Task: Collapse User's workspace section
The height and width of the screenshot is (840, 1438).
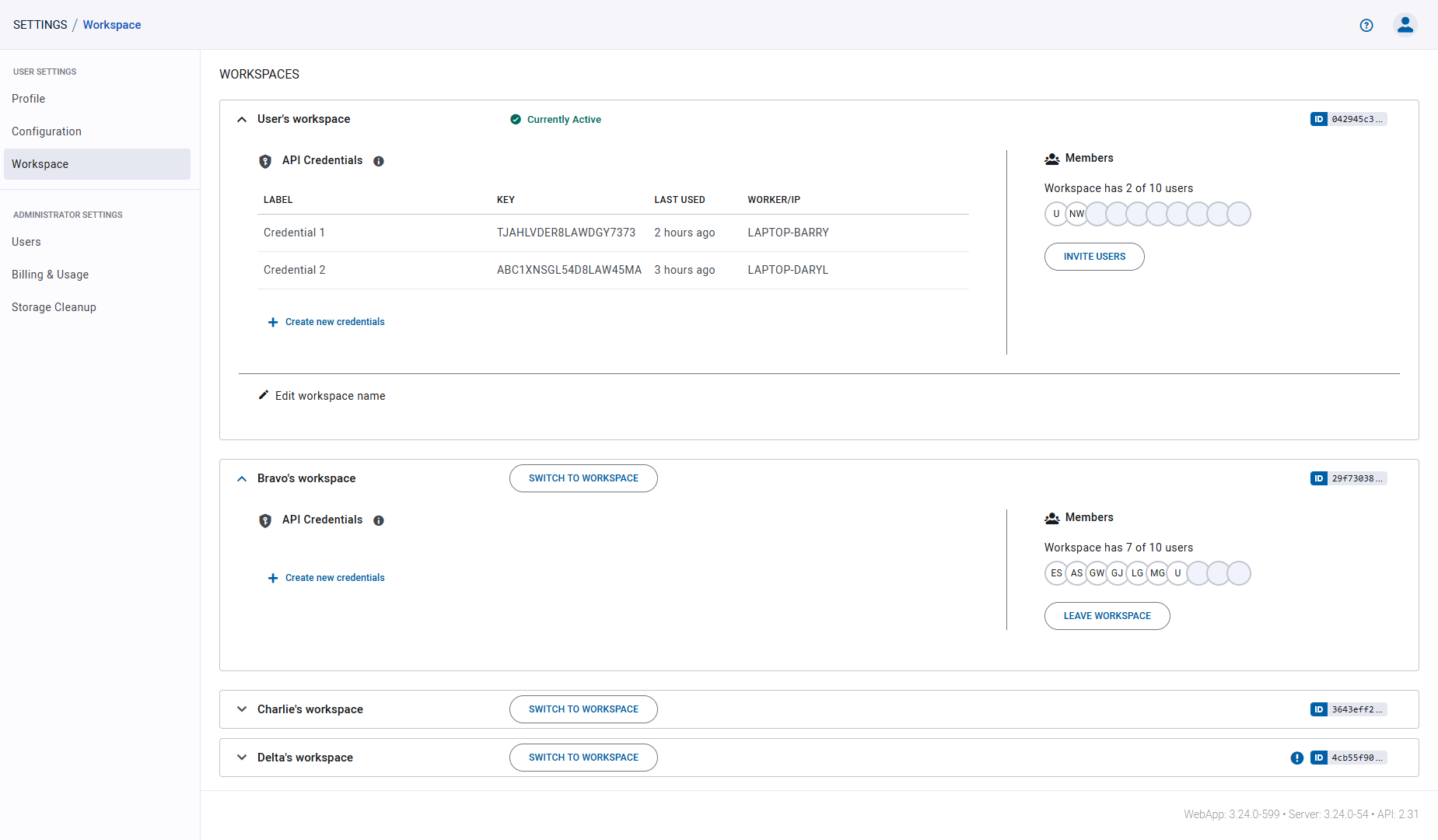Action: pos(242,119)
